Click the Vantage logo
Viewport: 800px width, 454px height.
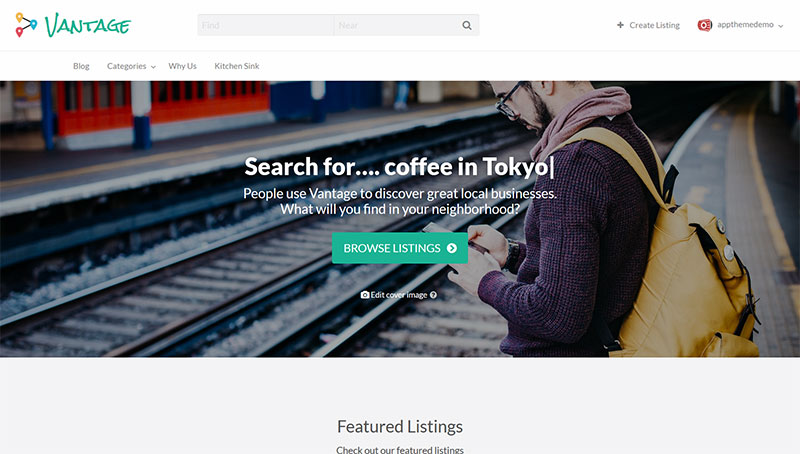point(73,25)
